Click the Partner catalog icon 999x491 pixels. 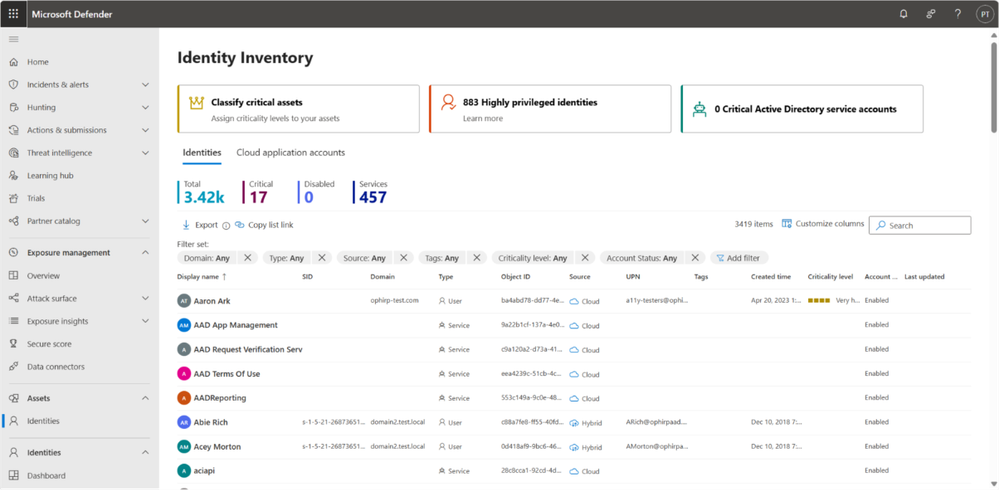(13, 221)
